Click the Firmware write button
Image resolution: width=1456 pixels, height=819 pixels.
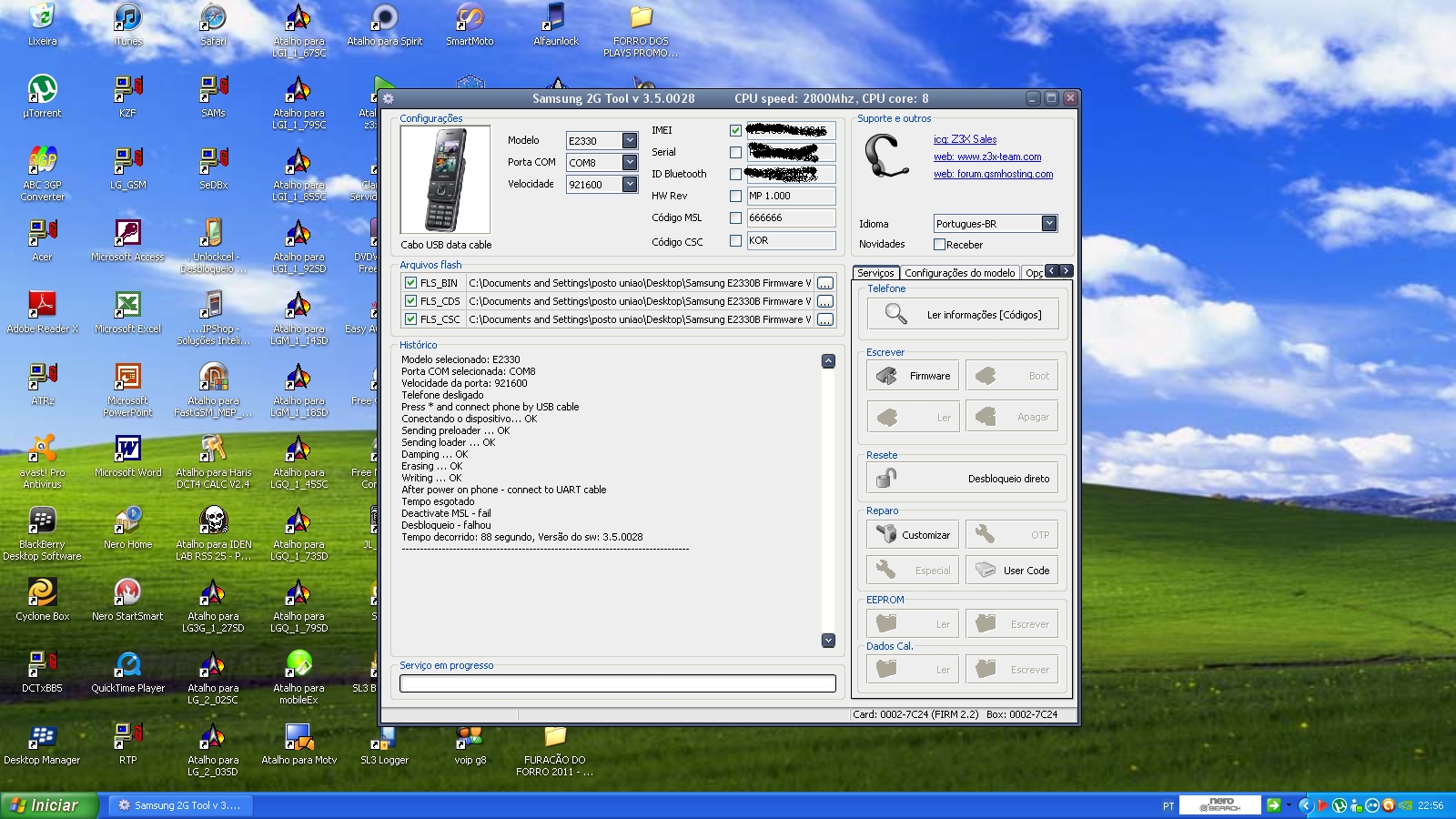(x=913, y=376)
